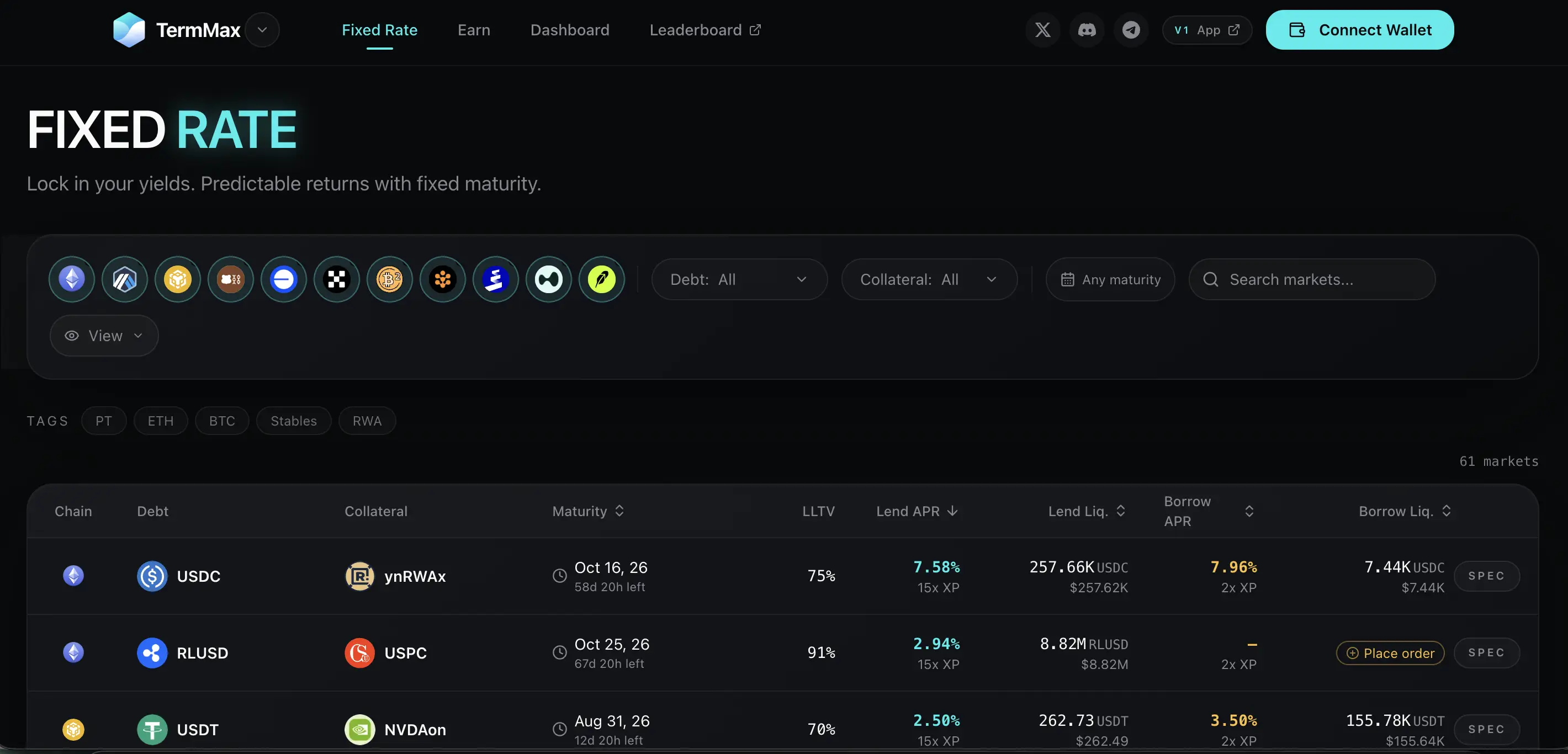Sort by Lend Liq. column
Viewport: 1568px width, 754px height.
(x=1087, y=511)
